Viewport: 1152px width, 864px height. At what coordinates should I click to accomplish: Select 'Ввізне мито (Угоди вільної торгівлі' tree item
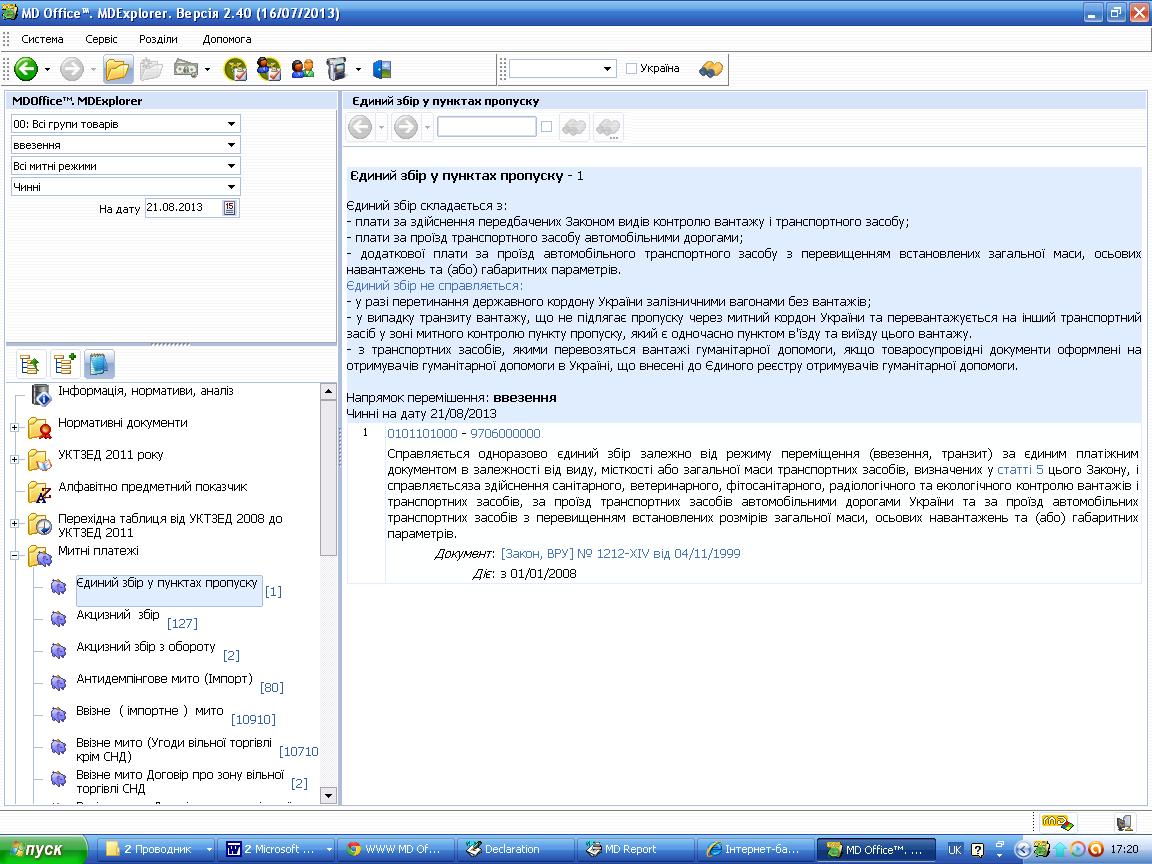174,749
